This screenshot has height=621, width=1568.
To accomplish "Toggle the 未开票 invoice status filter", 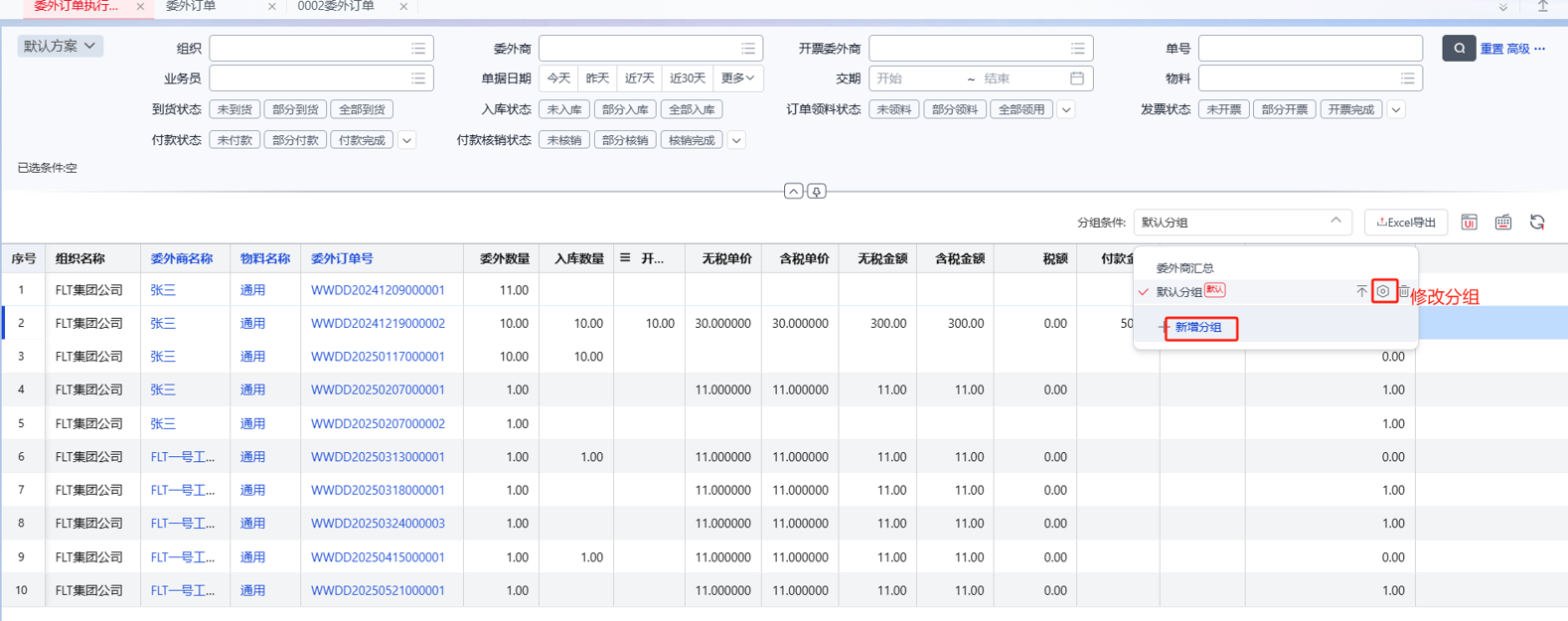I will pyautogui.click(x=1224, y=109).
